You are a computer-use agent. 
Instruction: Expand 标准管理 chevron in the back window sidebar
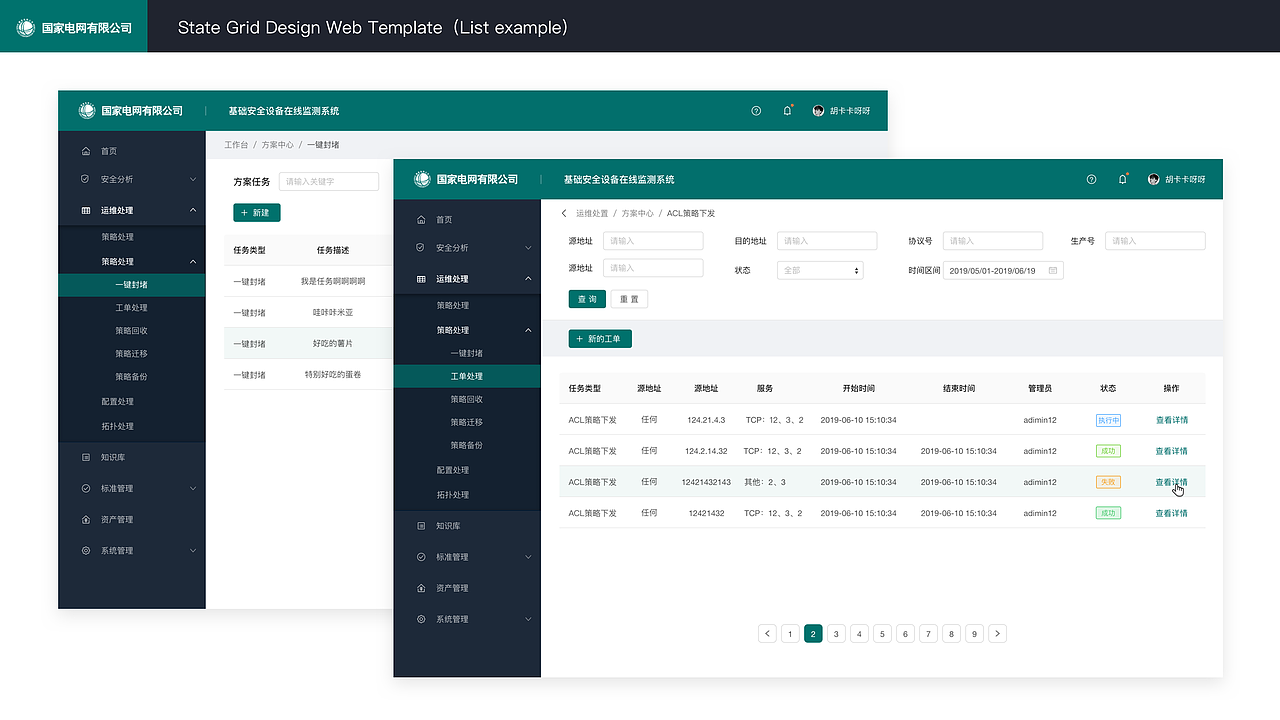(x=193, y=489)
